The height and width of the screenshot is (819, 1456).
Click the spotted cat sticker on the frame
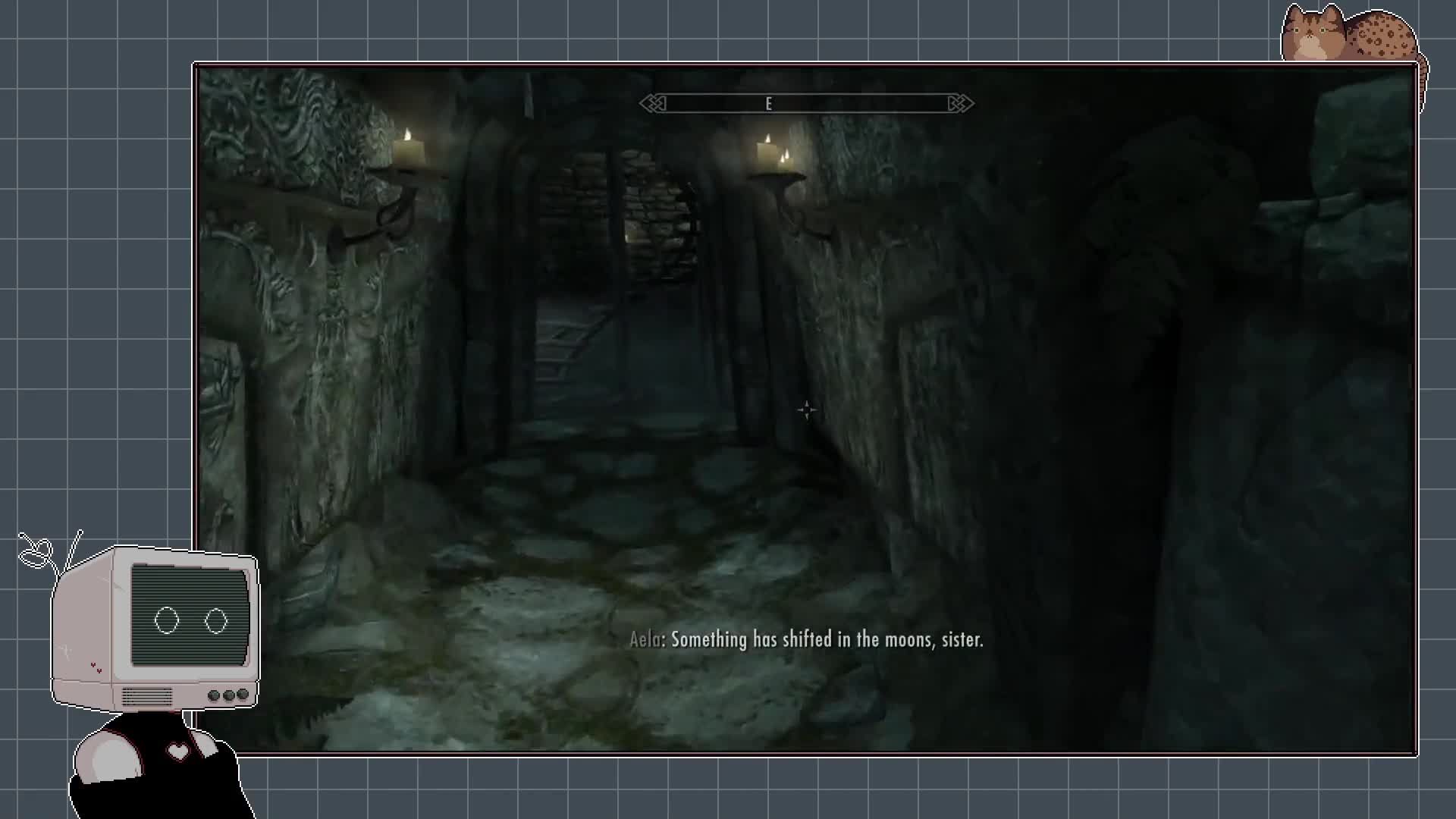coord(1354,34)
